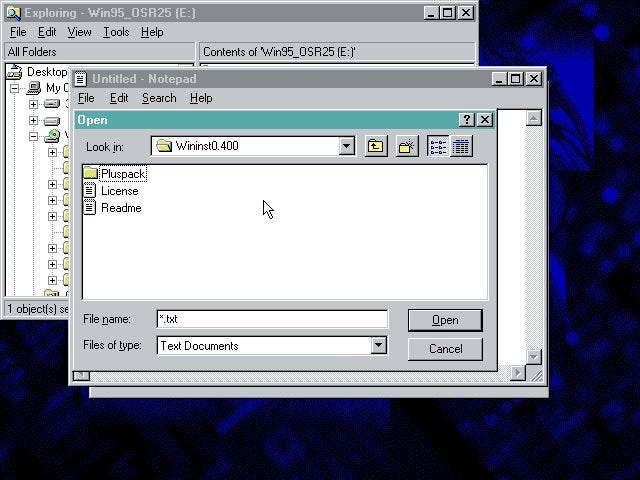Screen dimensions: 640x480
Task: Maximize the Explorer window
Action: click(447, 13)
